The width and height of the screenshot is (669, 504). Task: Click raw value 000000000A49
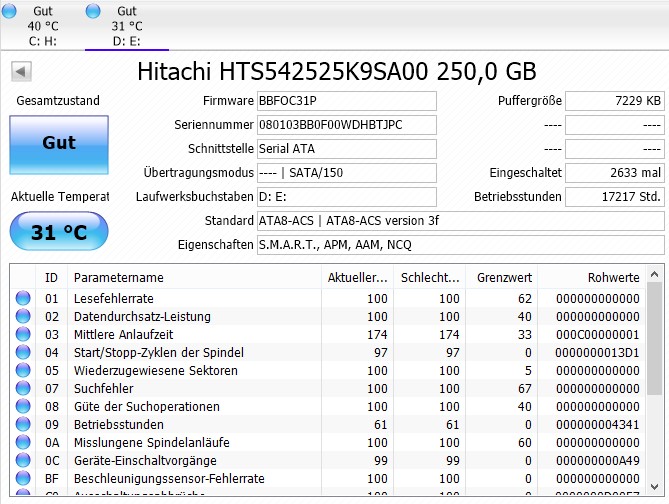[597, 460]
